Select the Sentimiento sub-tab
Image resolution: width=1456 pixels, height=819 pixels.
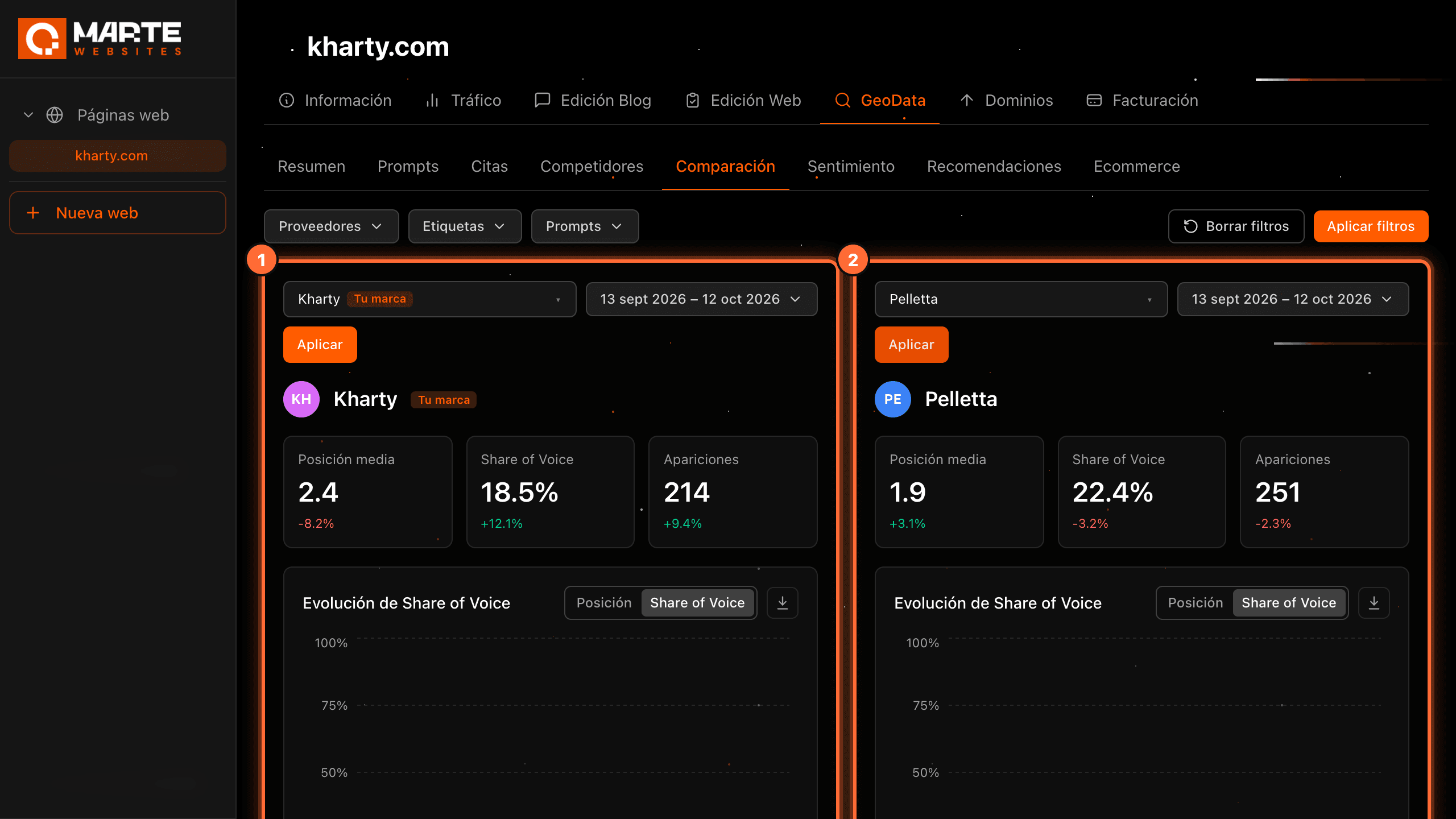click(x=851, y=166)
